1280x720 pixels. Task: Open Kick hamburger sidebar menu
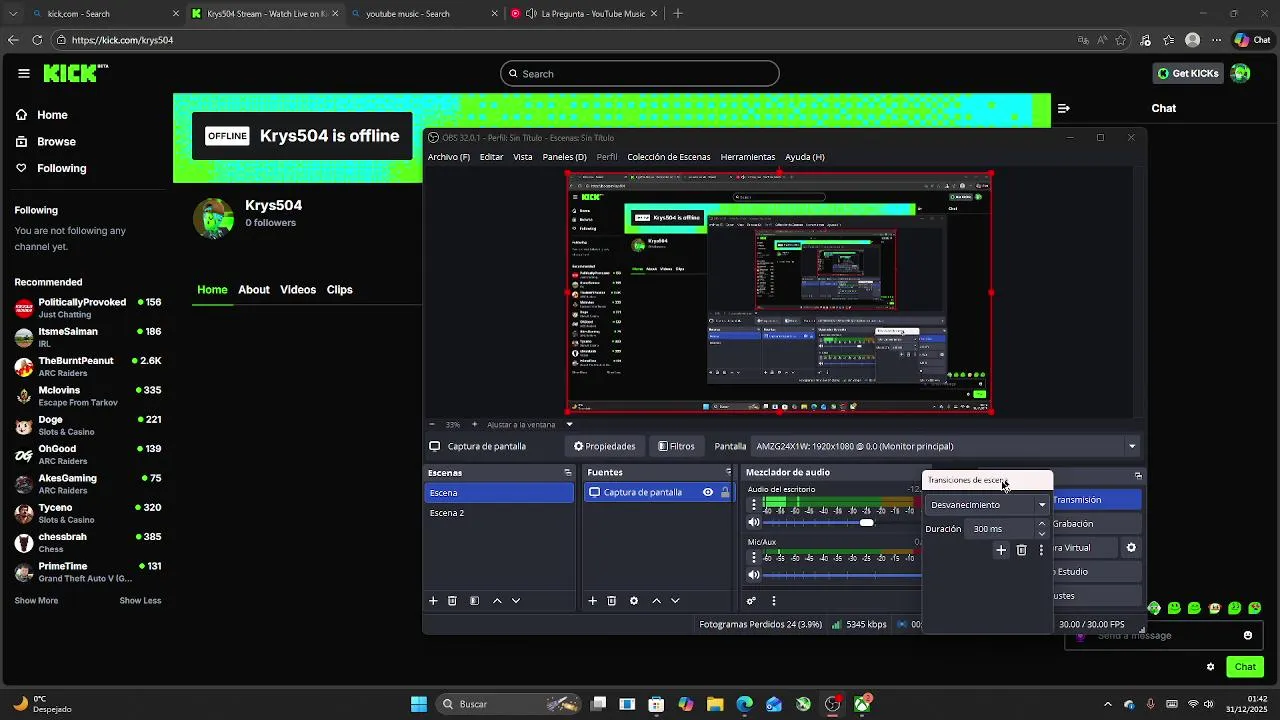tap(23, 73)
